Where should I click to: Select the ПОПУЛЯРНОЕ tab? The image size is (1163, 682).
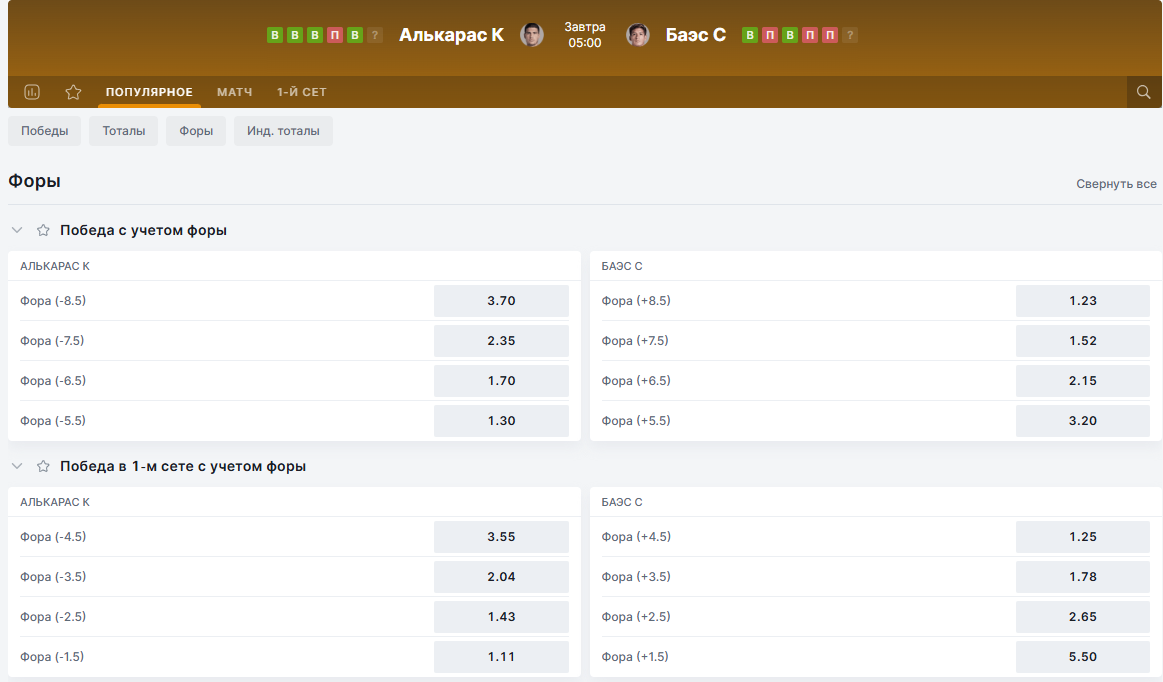coord(149,92)
